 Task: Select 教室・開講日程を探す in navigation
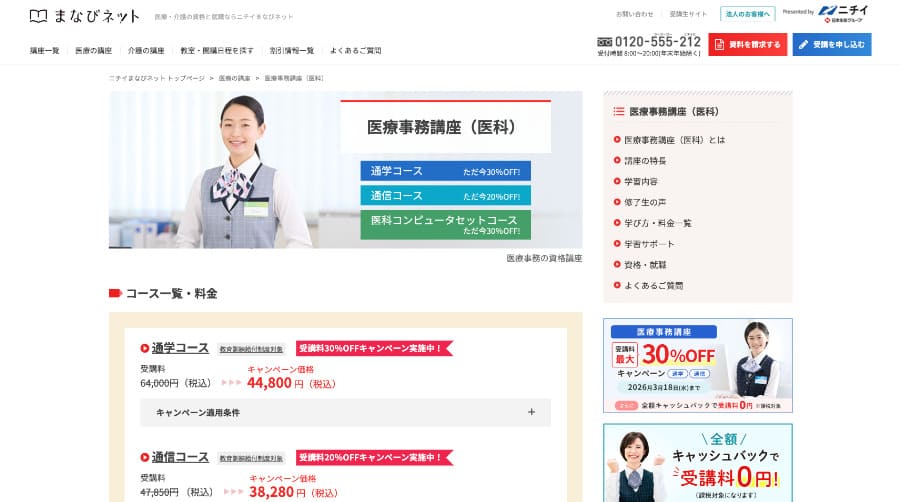coord(217,50)
